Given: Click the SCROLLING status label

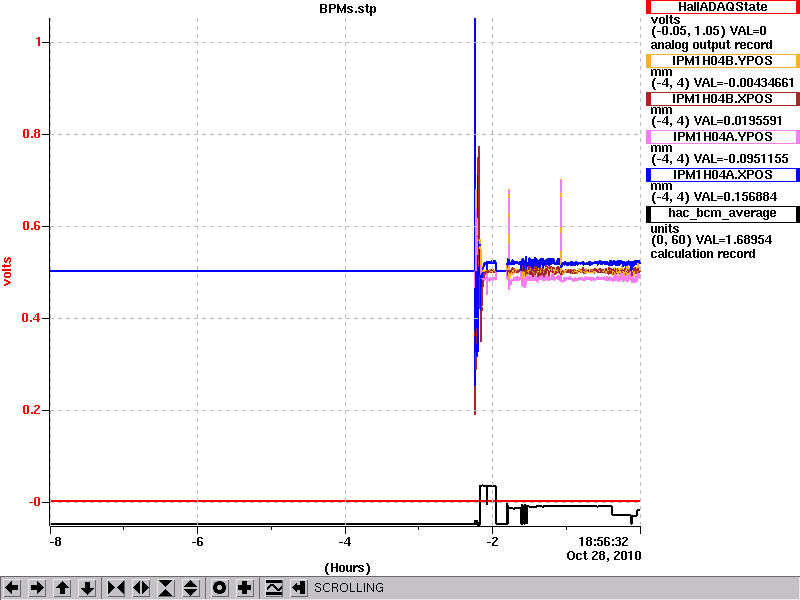Looking at the screenshot, I should point(348,588).
